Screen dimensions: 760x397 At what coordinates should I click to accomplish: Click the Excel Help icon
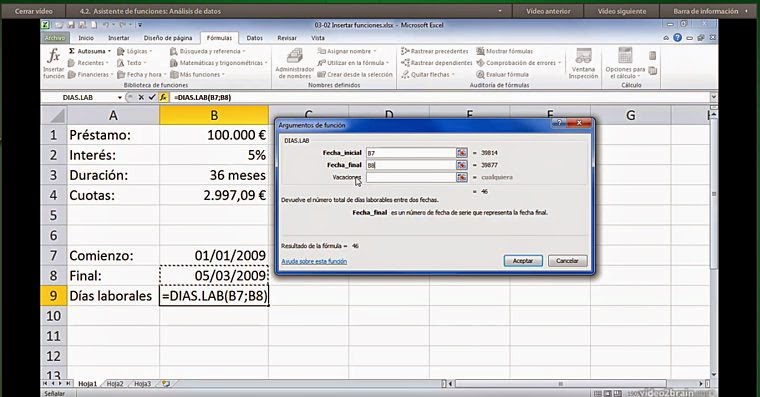click(x=677, y=38)
